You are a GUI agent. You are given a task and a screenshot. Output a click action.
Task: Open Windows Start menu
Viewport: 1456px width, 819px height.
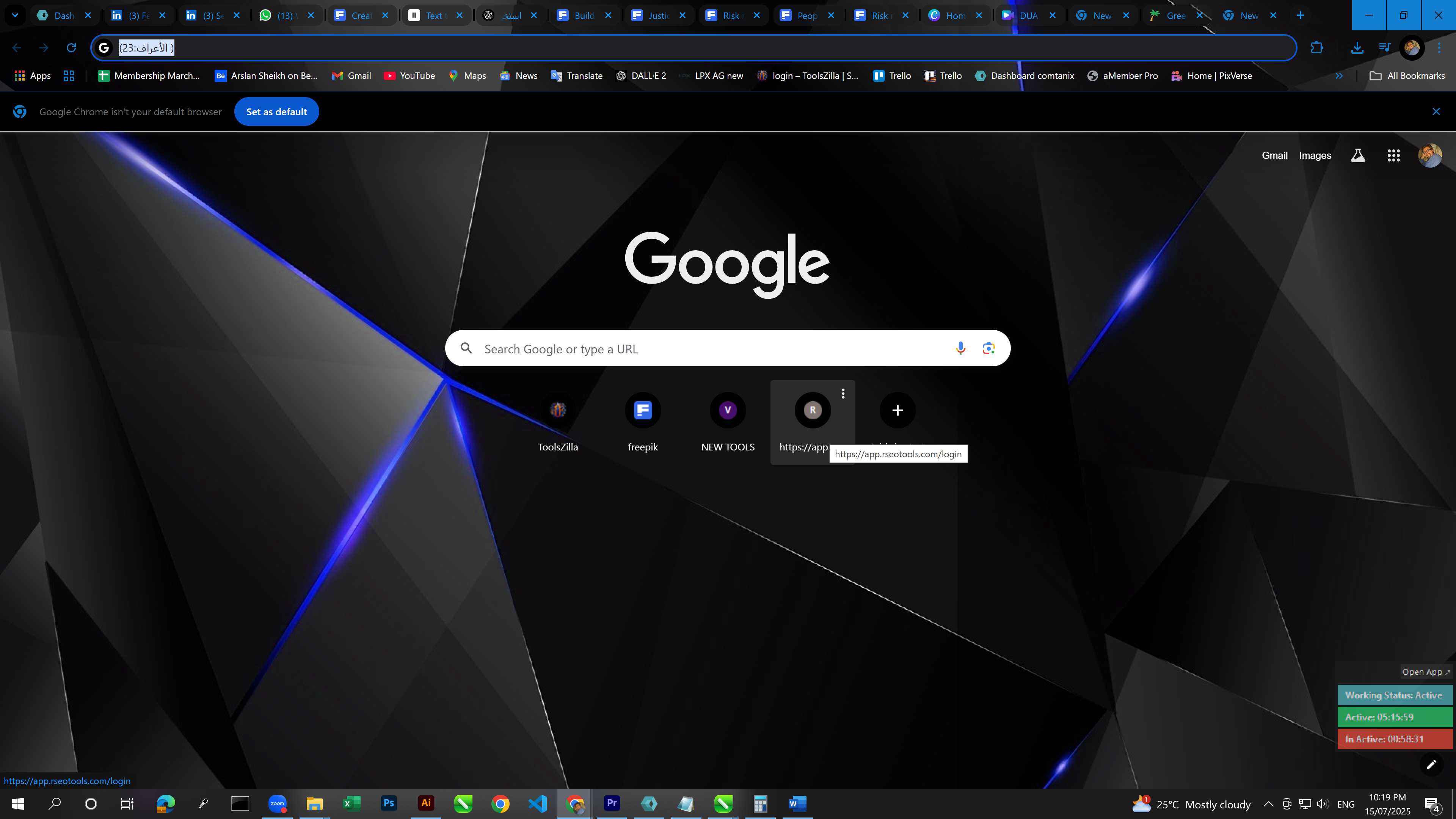18,803
